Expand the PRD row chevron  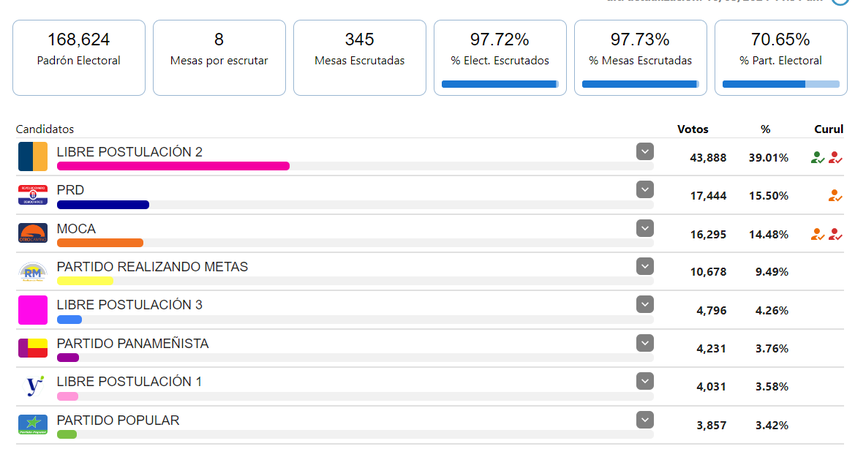tap(645, 189)
